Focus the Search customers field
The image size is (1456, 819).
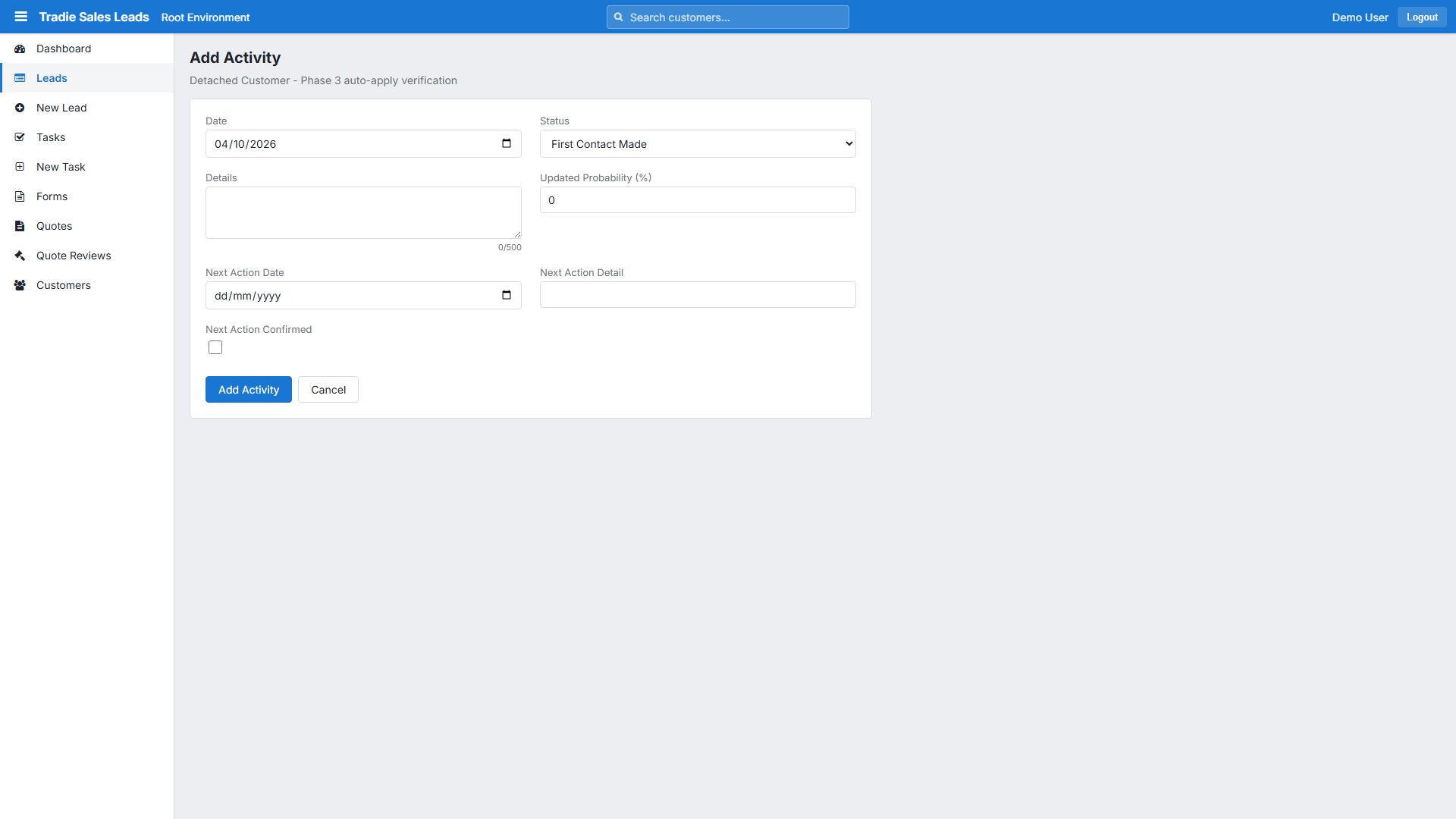click(x=728, y=17)
